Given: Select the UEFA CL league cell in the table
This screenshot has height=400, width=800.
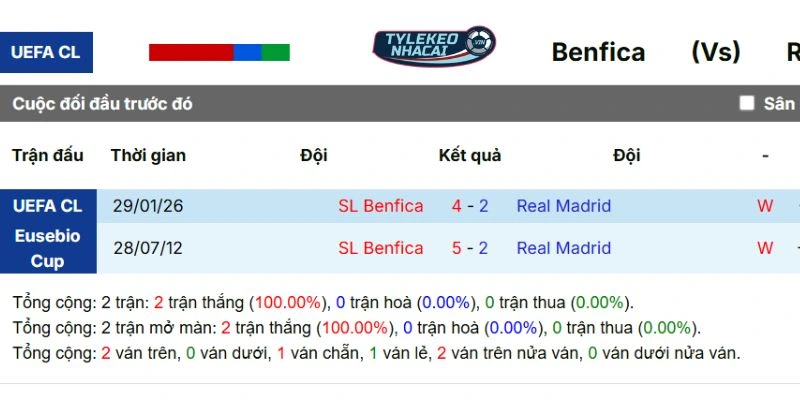Looking at the screenshot, I should 48,206.
